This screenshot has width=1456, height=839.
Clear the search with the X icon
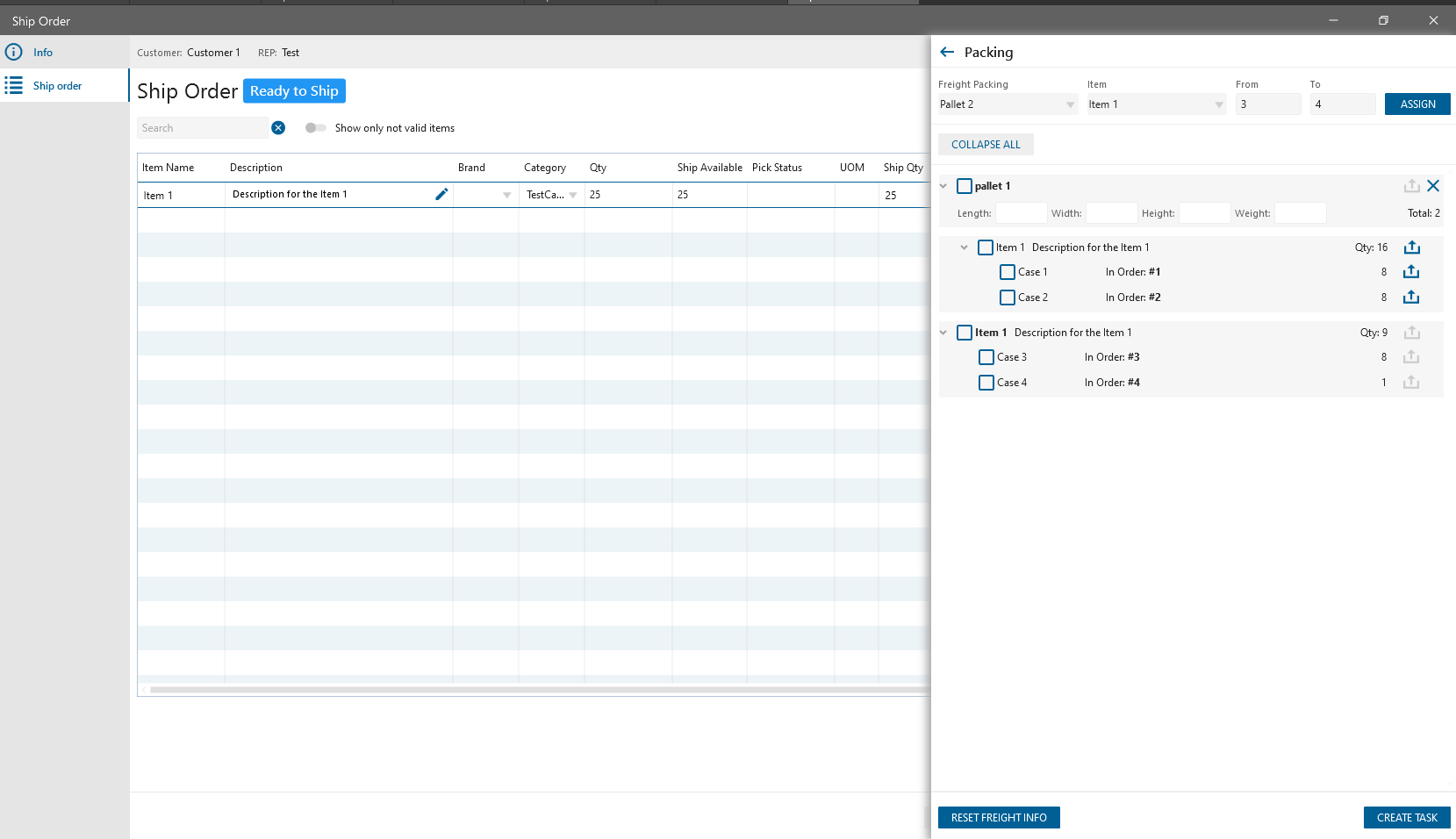point(278,128)
